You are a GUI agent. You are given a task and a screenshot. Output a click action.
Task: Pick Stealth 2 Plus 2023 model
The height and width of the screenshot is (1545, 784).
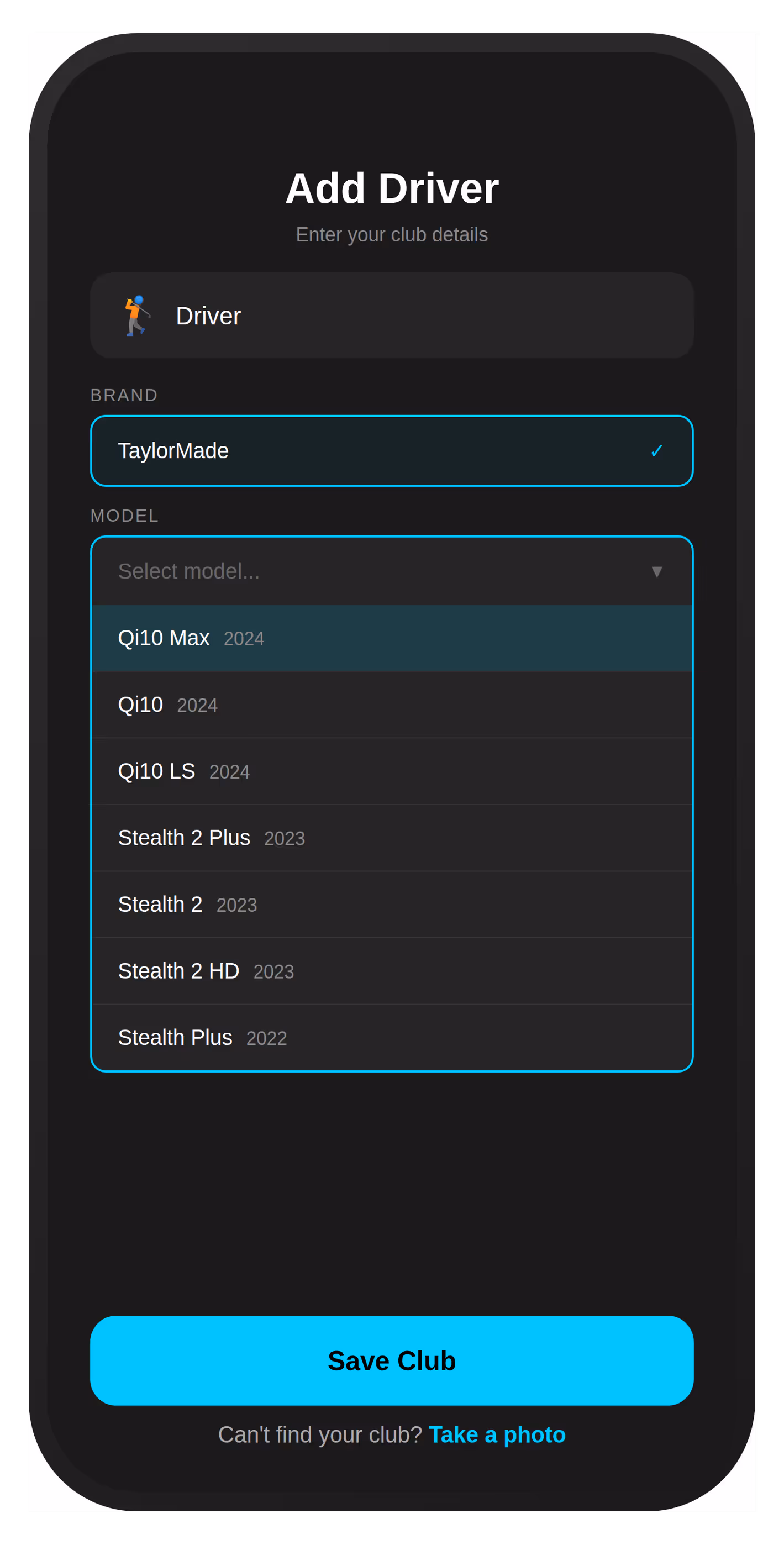tap(392, 838)
